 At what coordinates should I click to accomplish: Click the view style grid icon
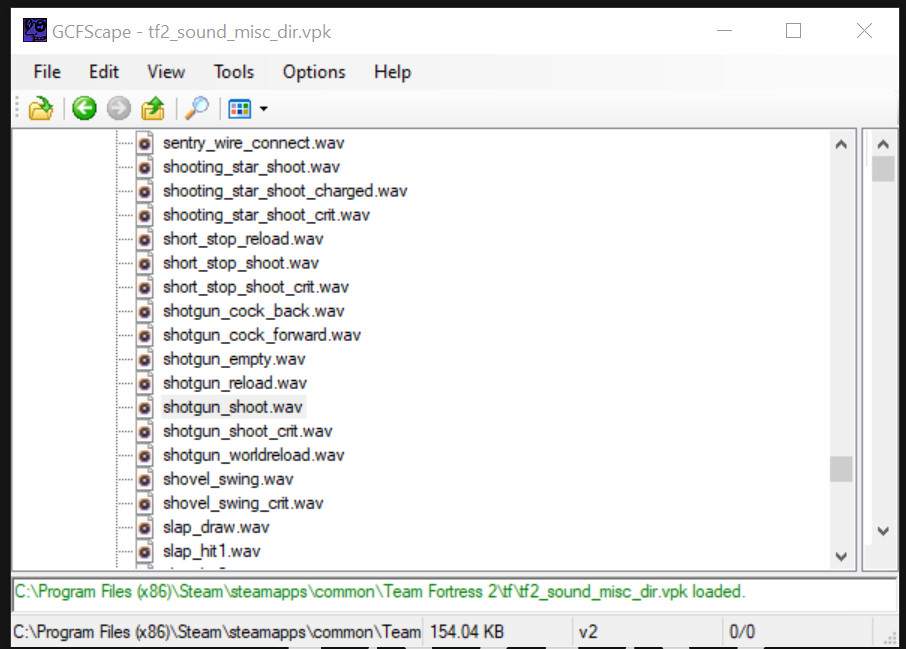[240, 109]
